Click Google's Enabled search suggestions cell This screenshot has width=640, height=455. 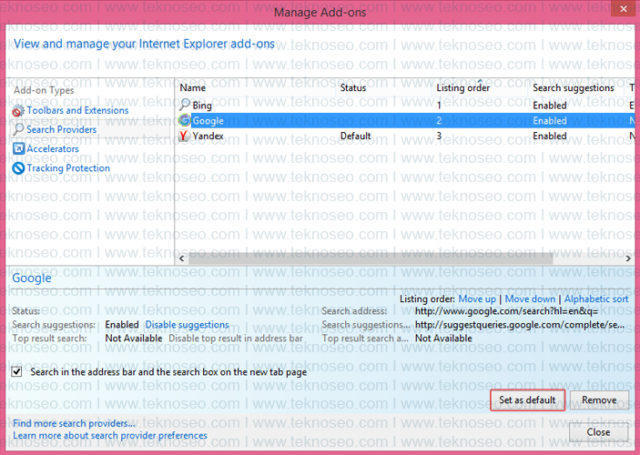pos(549,121)
